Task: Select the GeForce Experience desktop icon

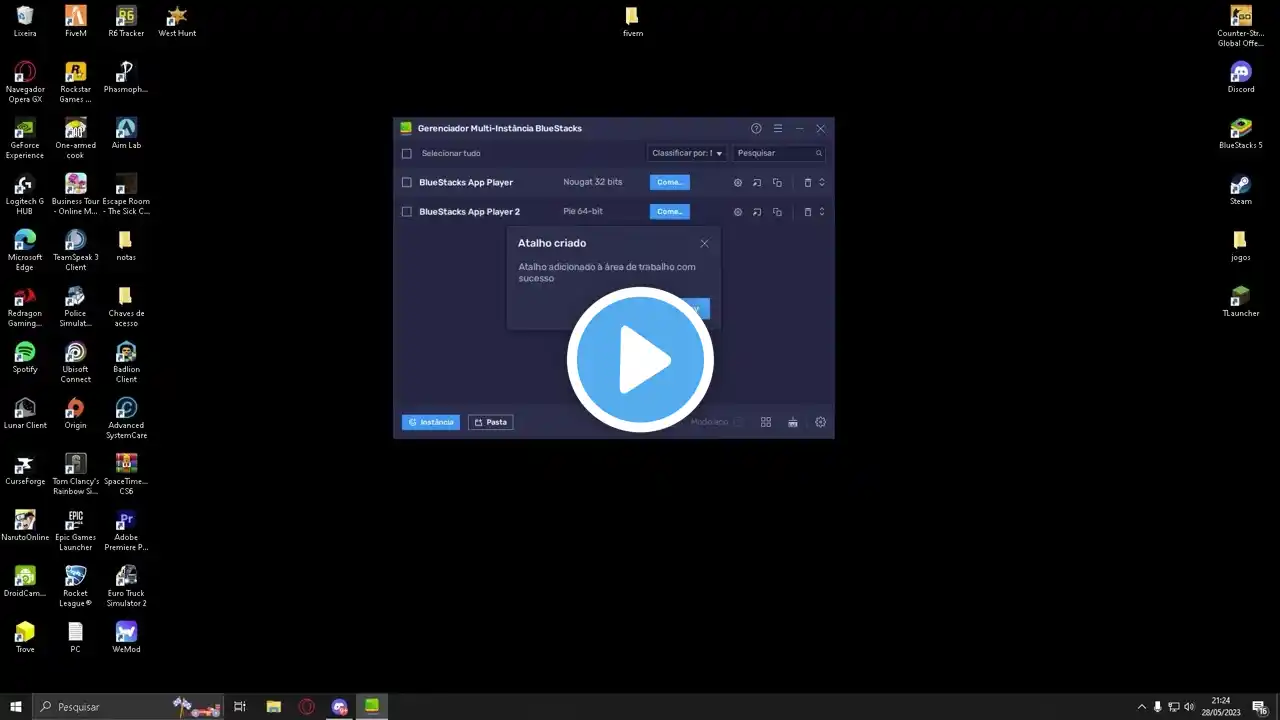Action: [x=25, y=138]
